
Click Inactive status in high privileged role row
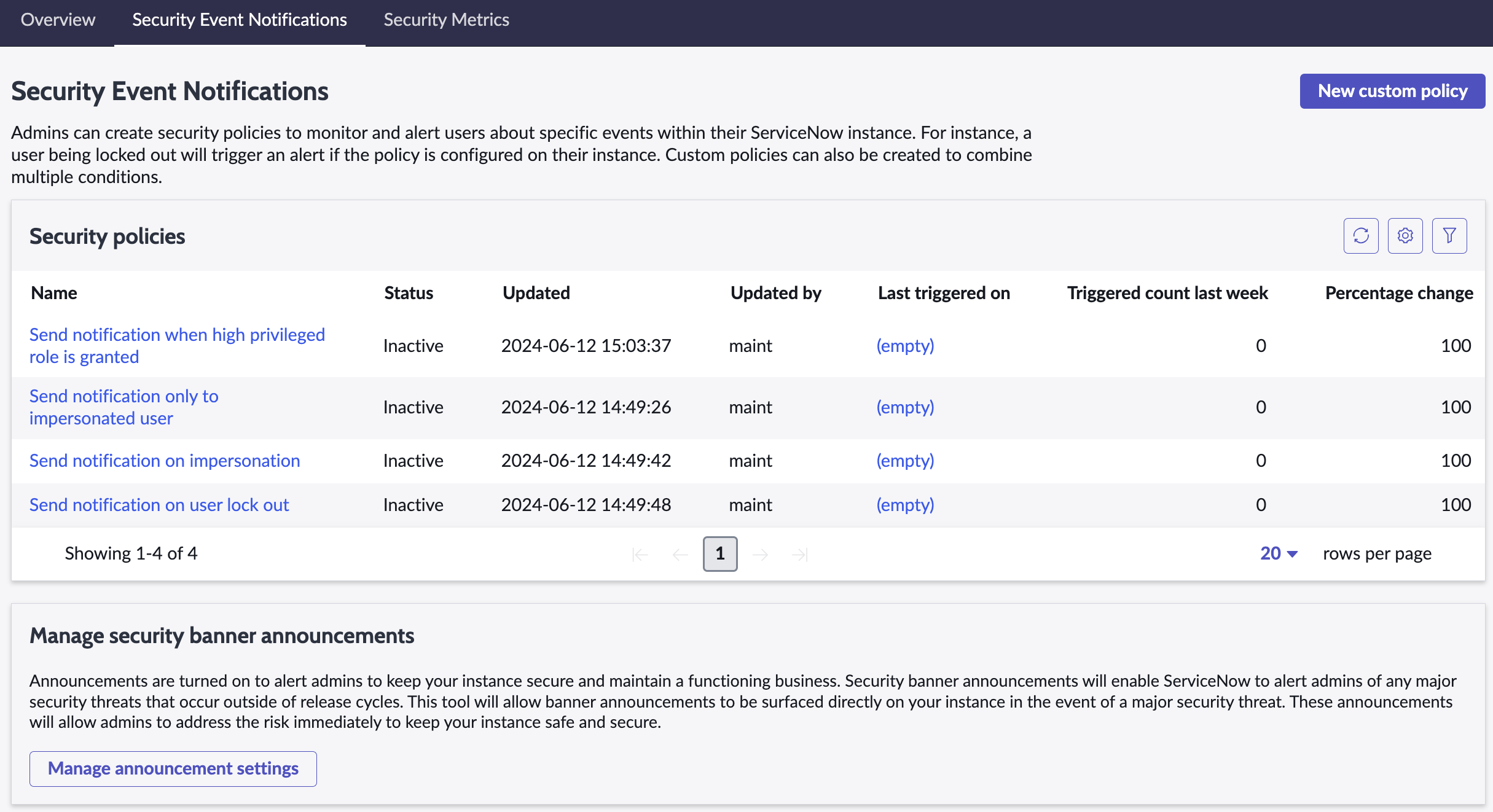click(413, 346)
